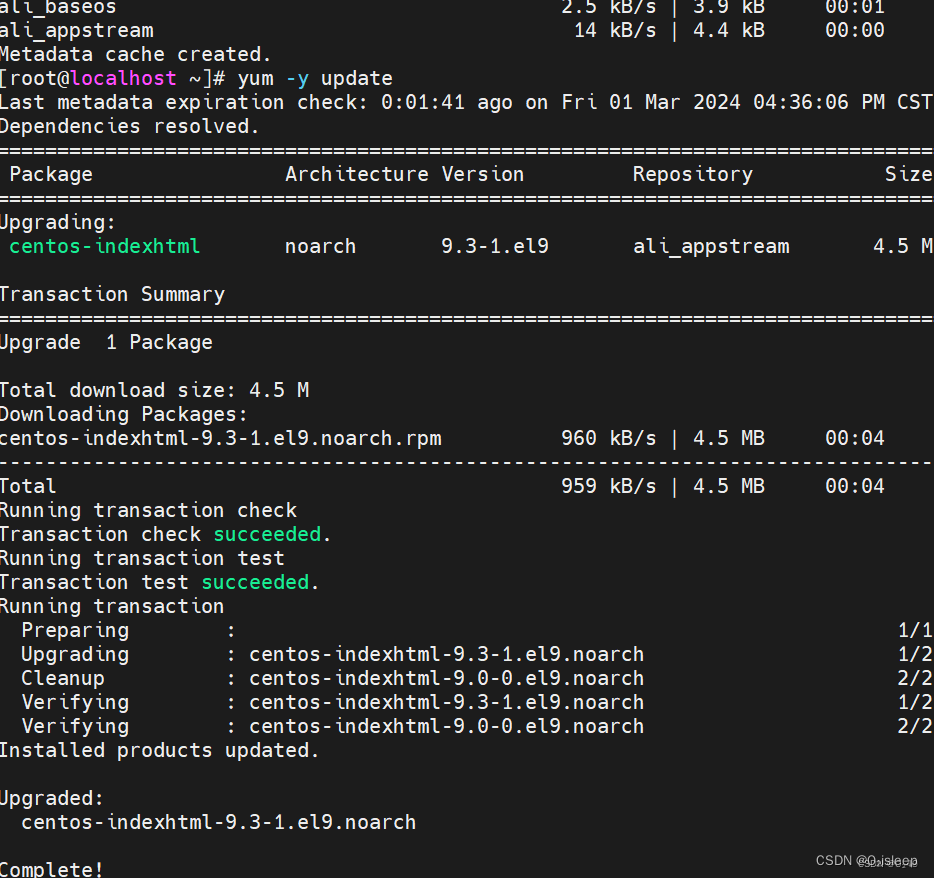
Task: Click the ali_appstream repository entry in table
Action: pos(711,247)
